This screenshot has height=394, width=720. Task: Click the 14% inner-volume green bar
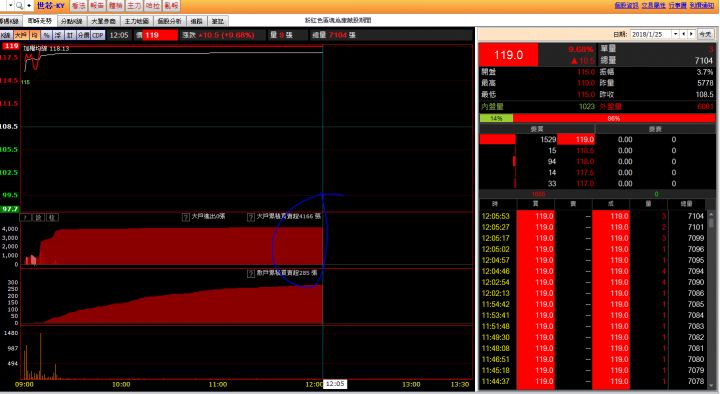(x=496, y=118)
